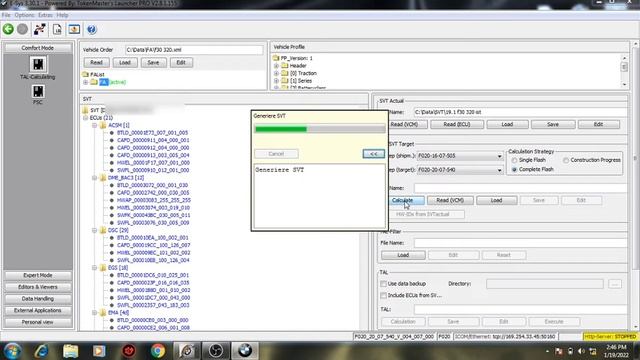This screenshot has width=640, height=360.
Task: Click Read button under Vehicle Order
Action: 96,62
